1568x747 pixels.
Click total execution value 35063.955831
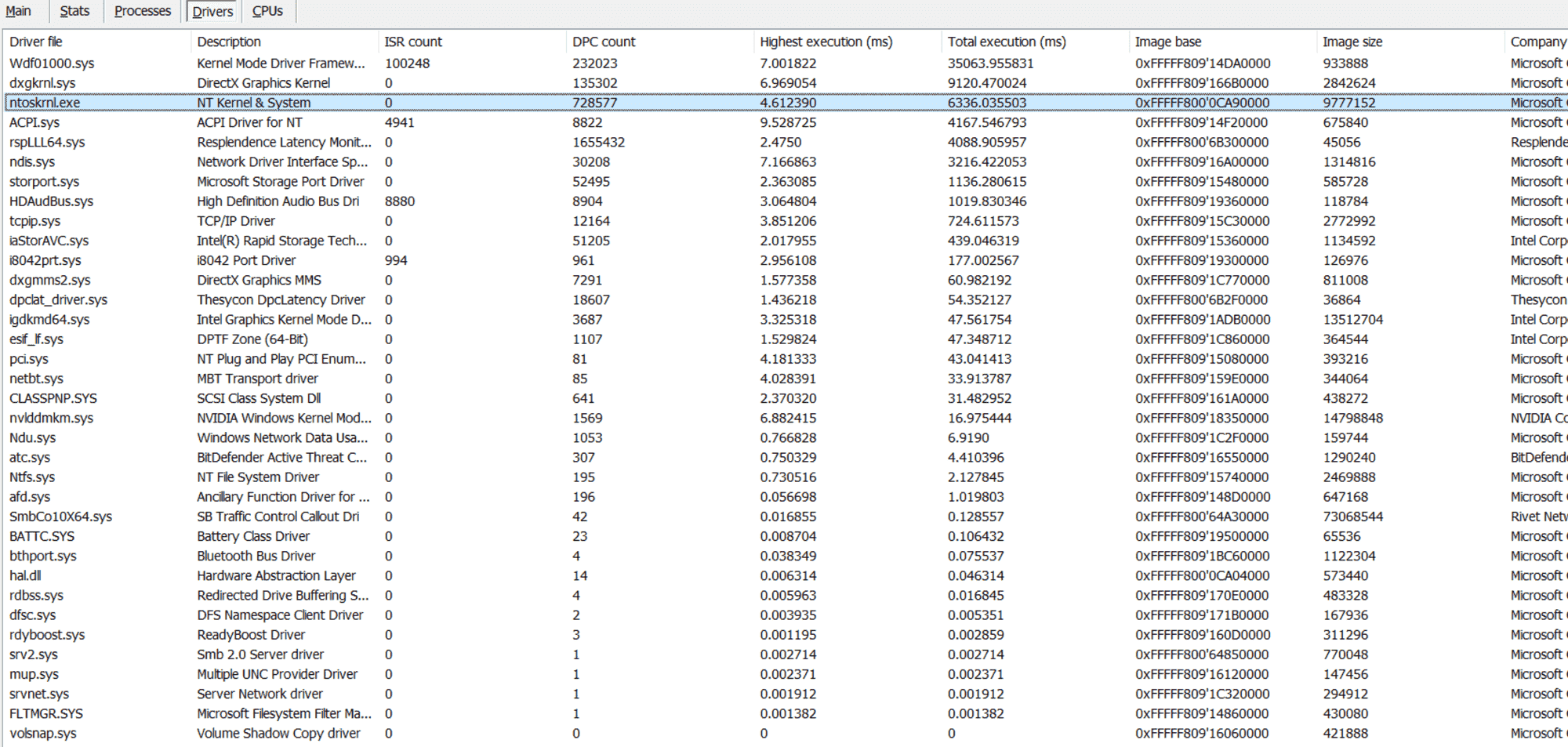pyautogui.click(x=990, y=63)
